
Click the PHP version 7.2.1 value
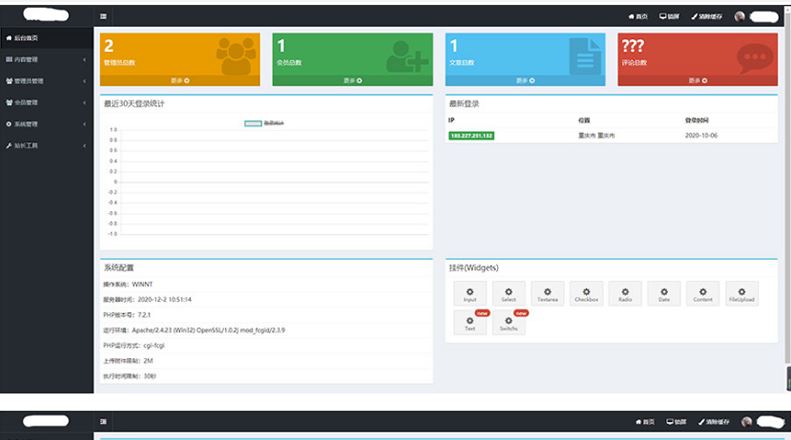pos(144,315)
